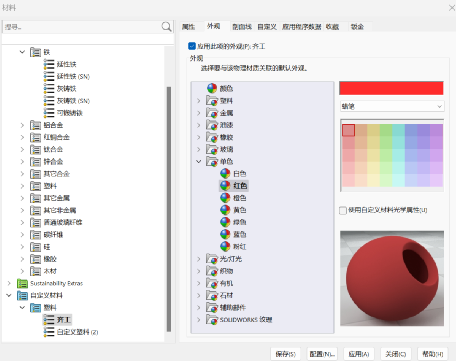Click the 关闭(C) button

[x=396, y=354]
